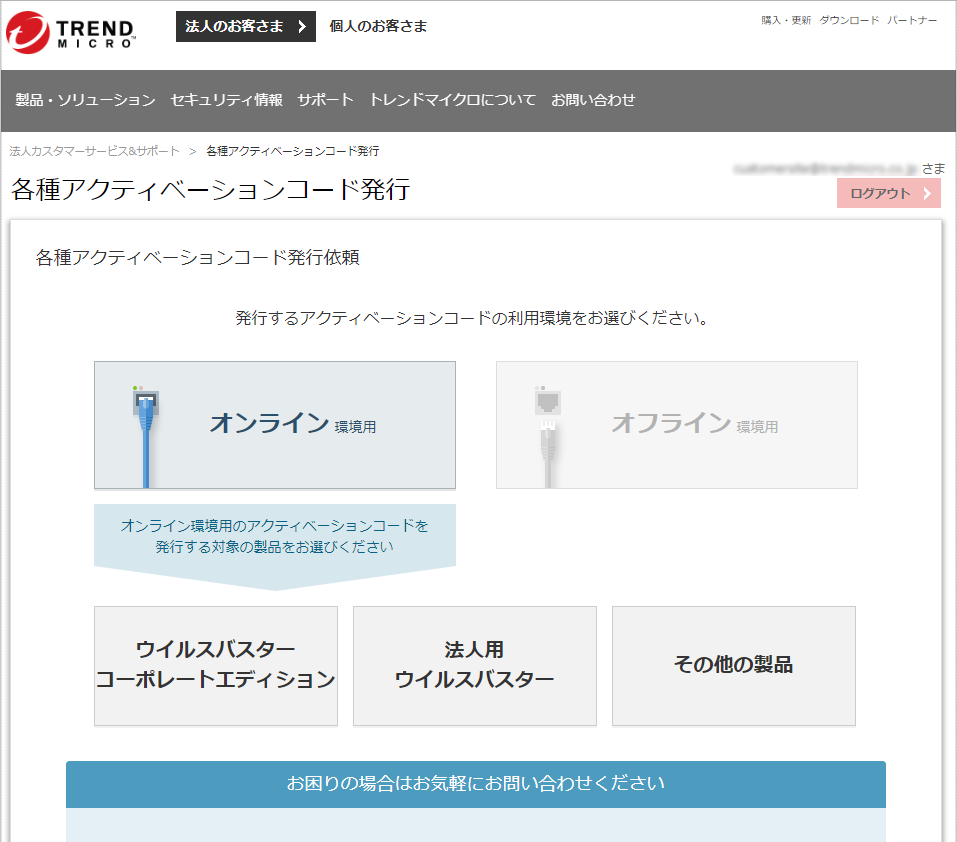Click the パートナー link
The image size is (957, 842).
coord(912,20)
